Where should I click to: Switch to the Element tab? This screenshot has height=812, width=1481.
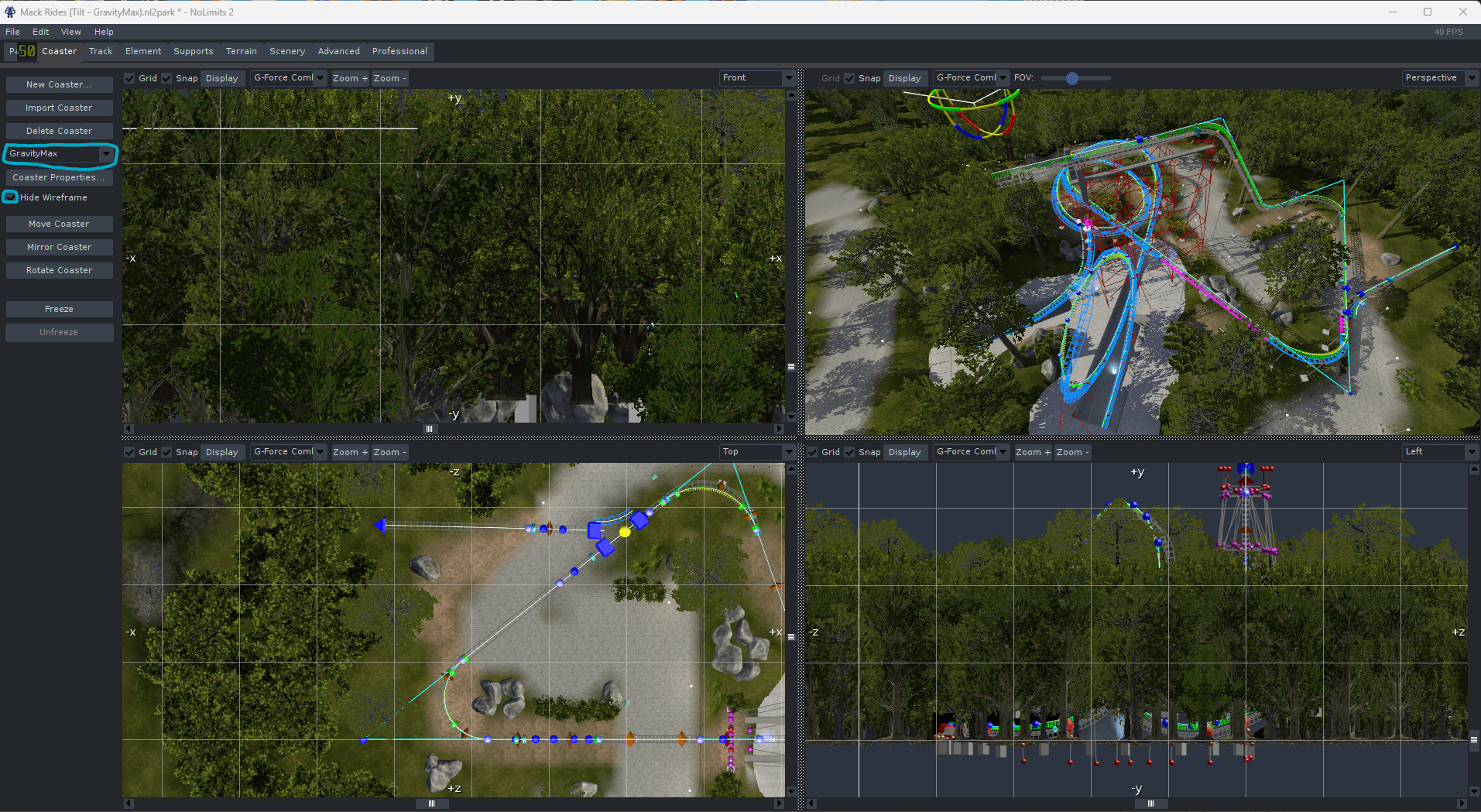point(143,51)
